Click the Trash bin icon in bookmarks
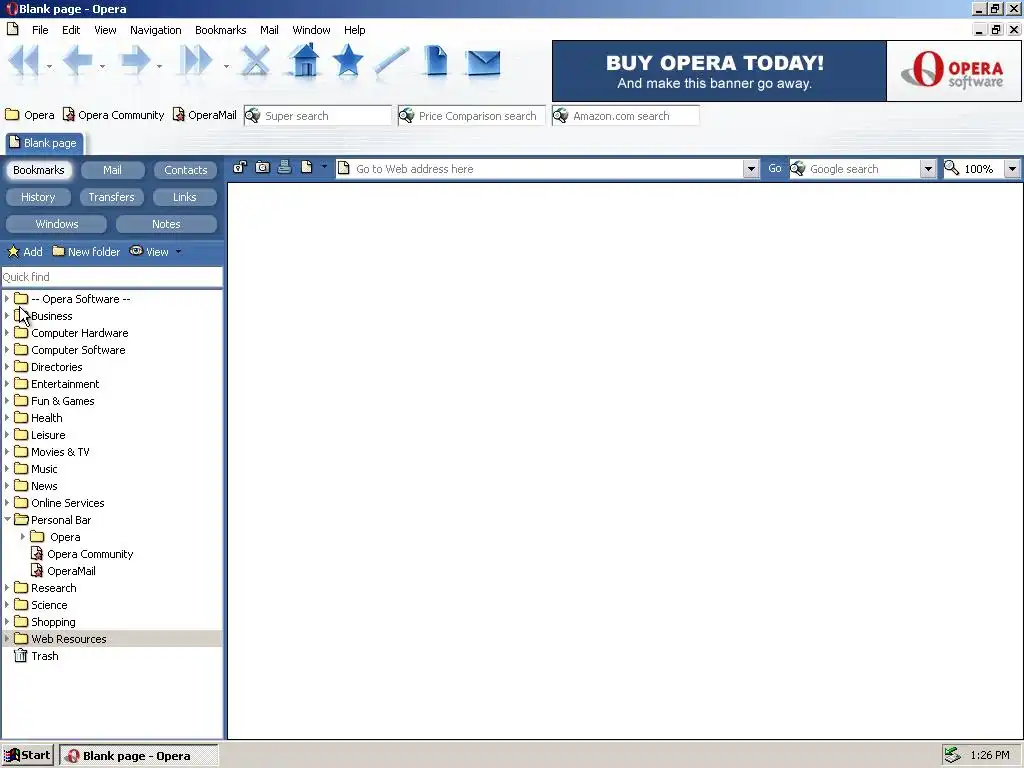This screenshot has width=1024, height=768. pyautogui.click(x=21, y=656)
